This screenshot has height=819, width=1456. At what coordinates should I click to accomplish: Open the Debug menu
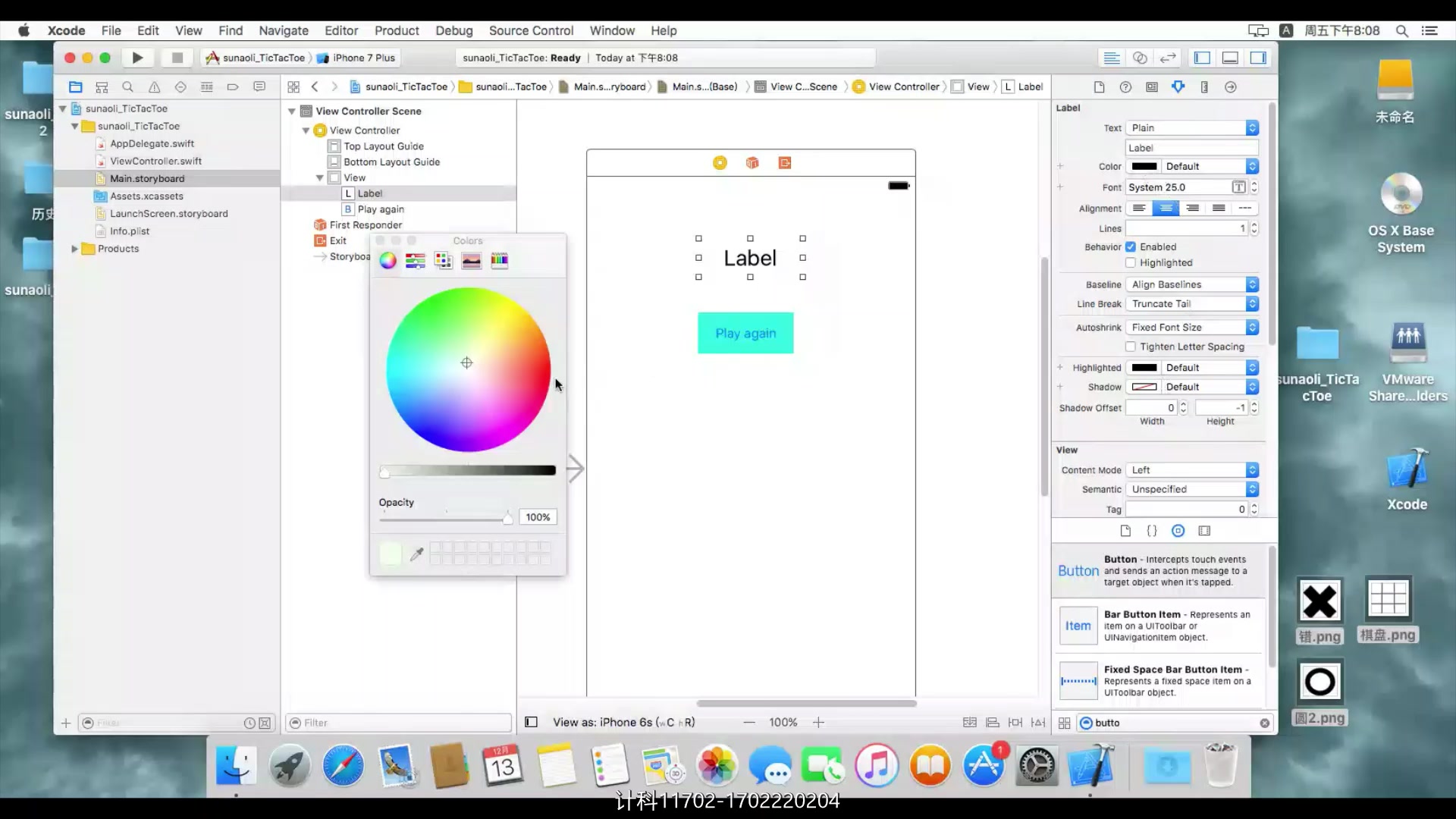pos(454,30)
